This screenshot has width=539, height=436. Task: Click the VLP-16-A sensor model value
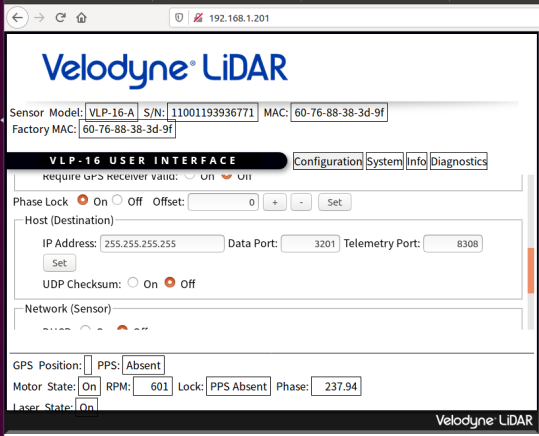[x=111, y=112]
